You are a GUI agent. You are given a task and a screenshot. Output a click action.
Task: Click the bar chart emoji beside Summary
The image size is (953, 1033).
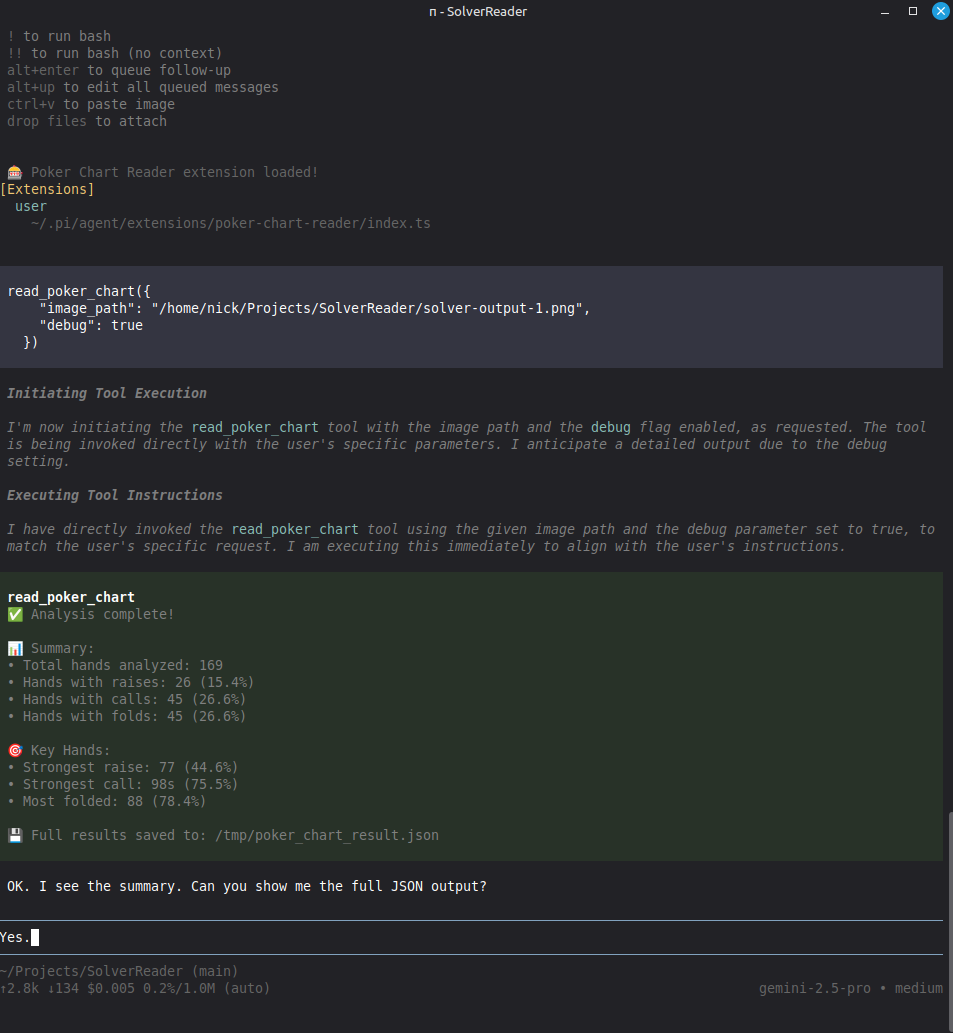click(x=14, y=648)
